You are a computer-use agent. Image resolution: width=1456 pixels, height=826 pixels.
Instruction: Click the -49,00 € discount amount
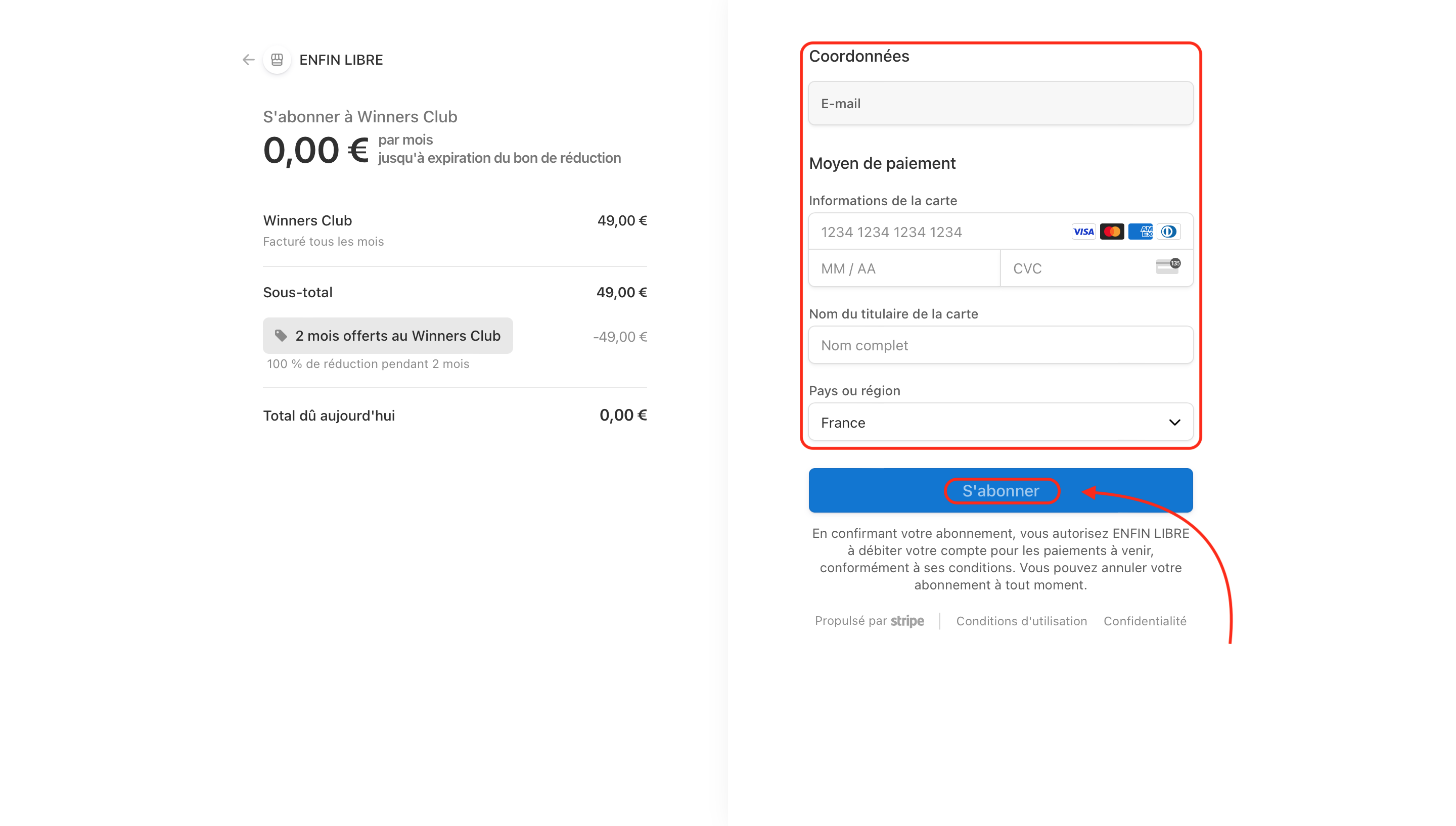tap(620, 337)
